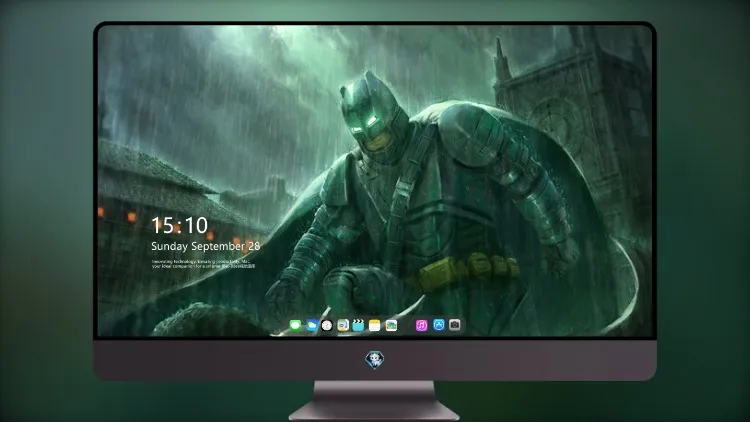Launch the pink Music app icon
Image resolution: width=750 pixels, height=422 pixels.
coord(421,325)
